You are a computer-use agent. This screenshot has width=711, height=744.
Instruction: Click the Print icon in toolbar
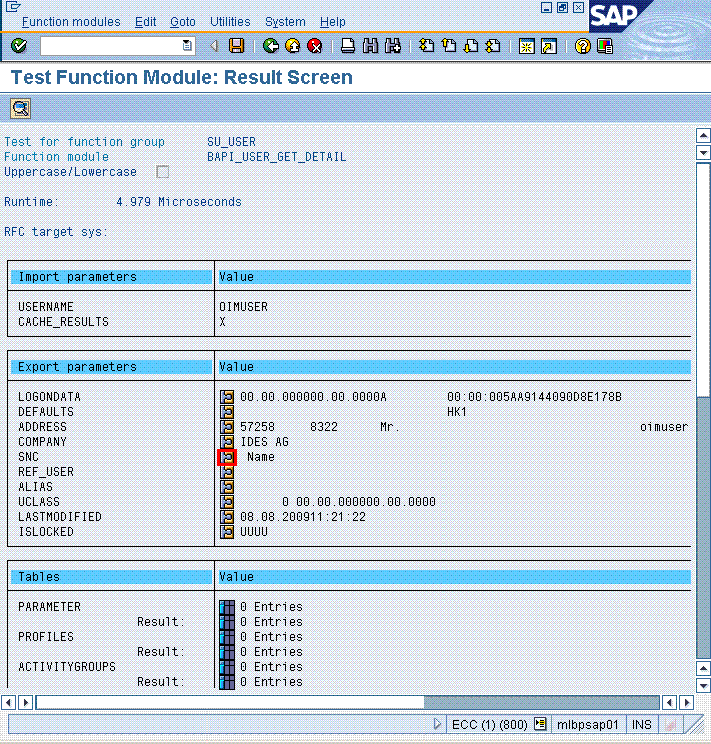(x=348, y=46)
